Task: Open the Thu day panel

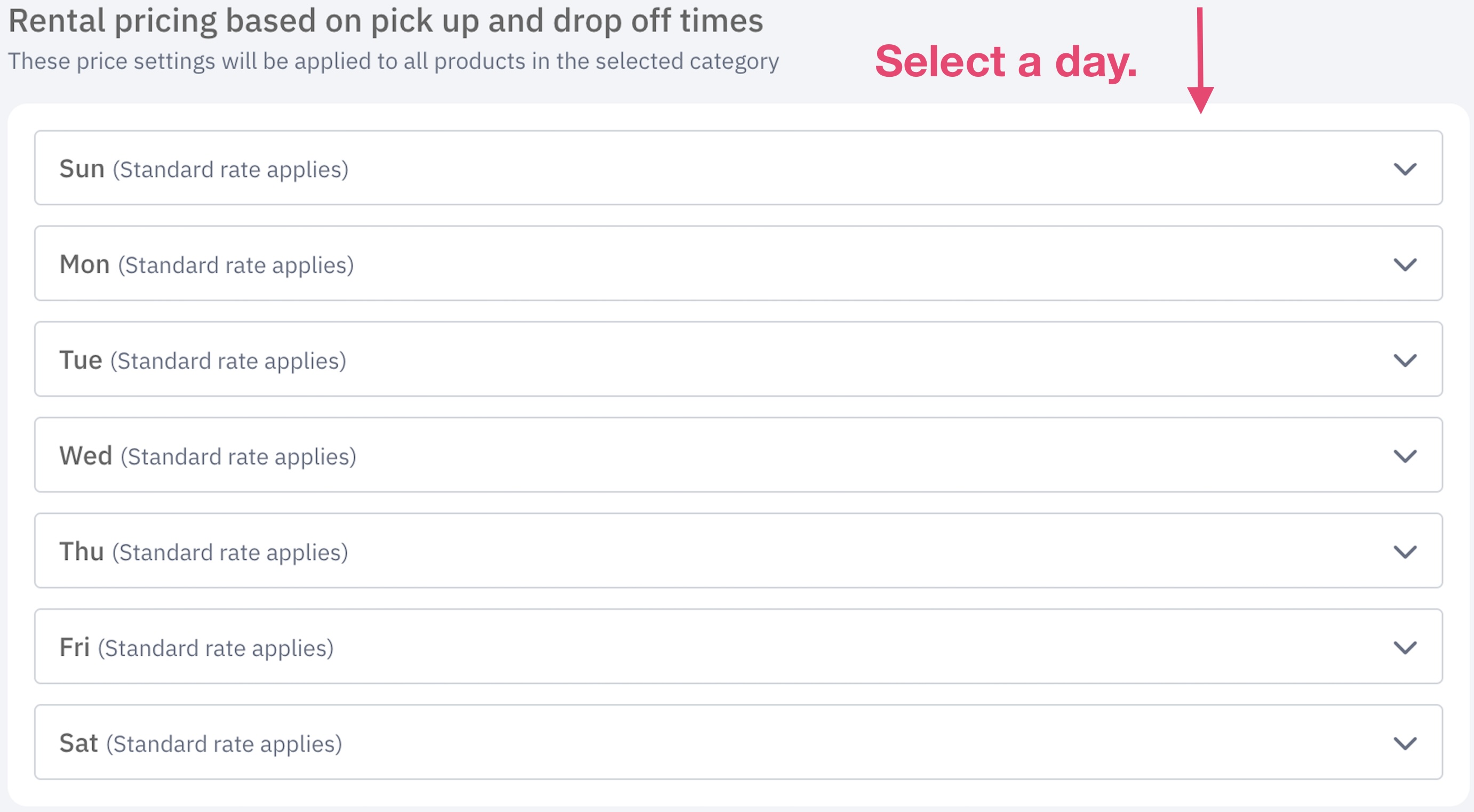Action: [x=738, y=551]
